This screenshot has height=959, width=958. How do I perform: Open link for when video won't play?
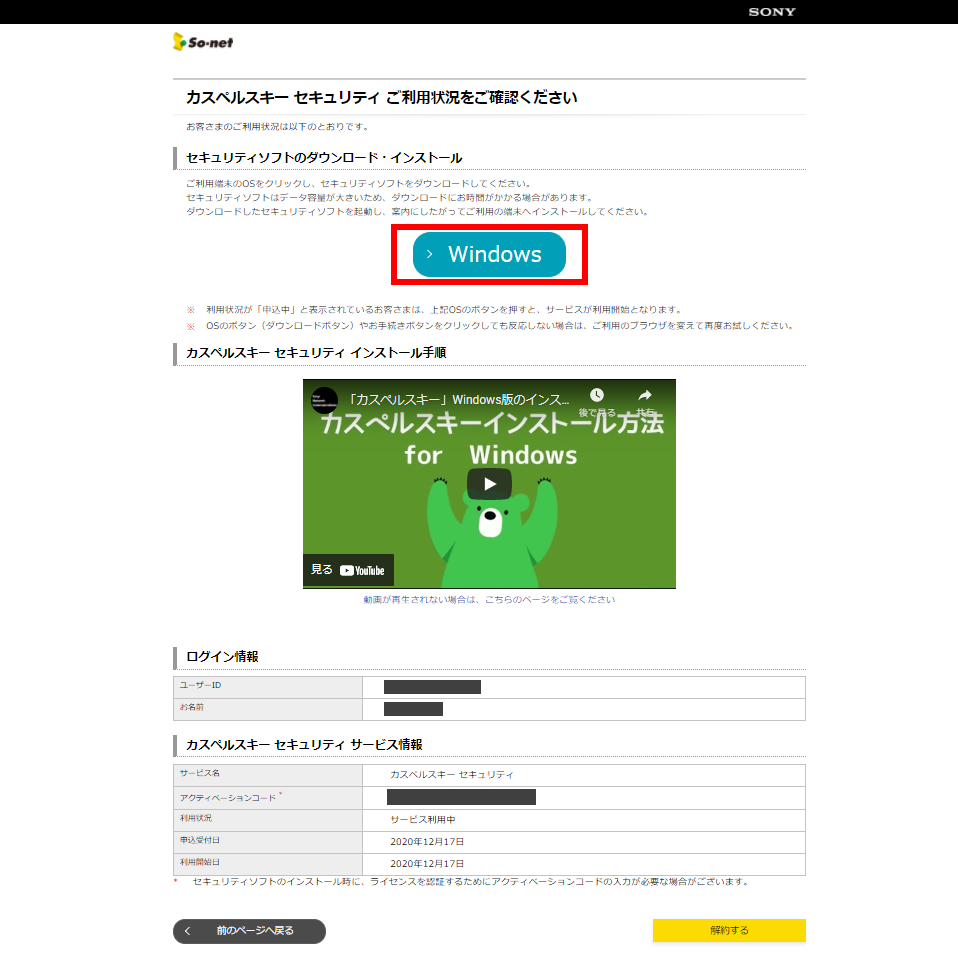point(489,600)
